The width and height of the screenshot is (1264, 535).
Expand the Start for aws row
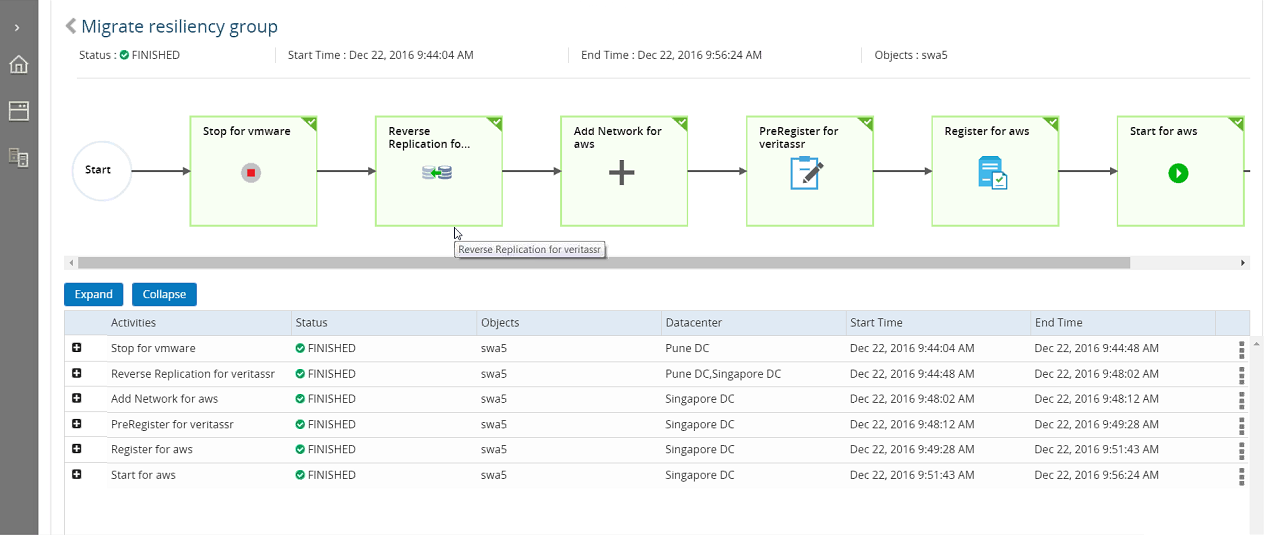pyautogui.click(x=77, y=474)
